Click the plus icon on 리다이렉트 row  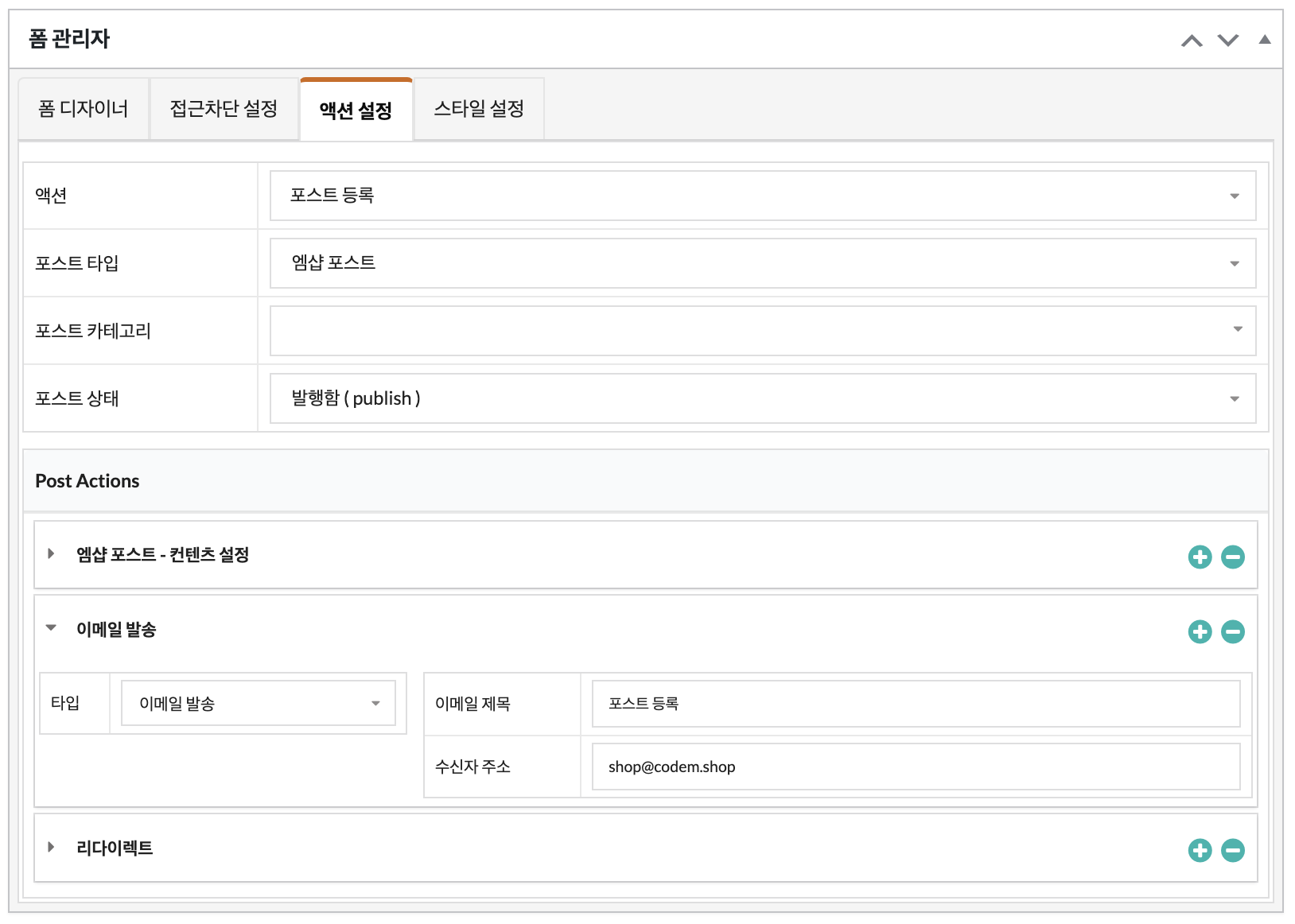[1200, 850]
